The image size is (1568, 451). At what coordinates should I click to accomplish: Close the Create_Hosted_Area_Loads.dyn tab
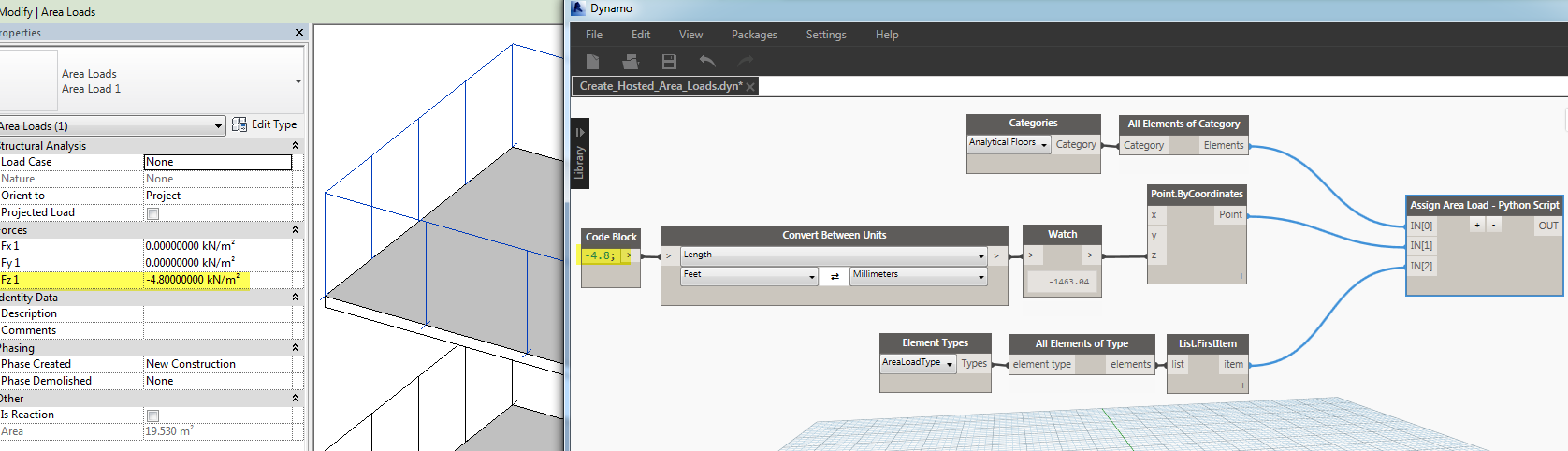pos(750,86)
